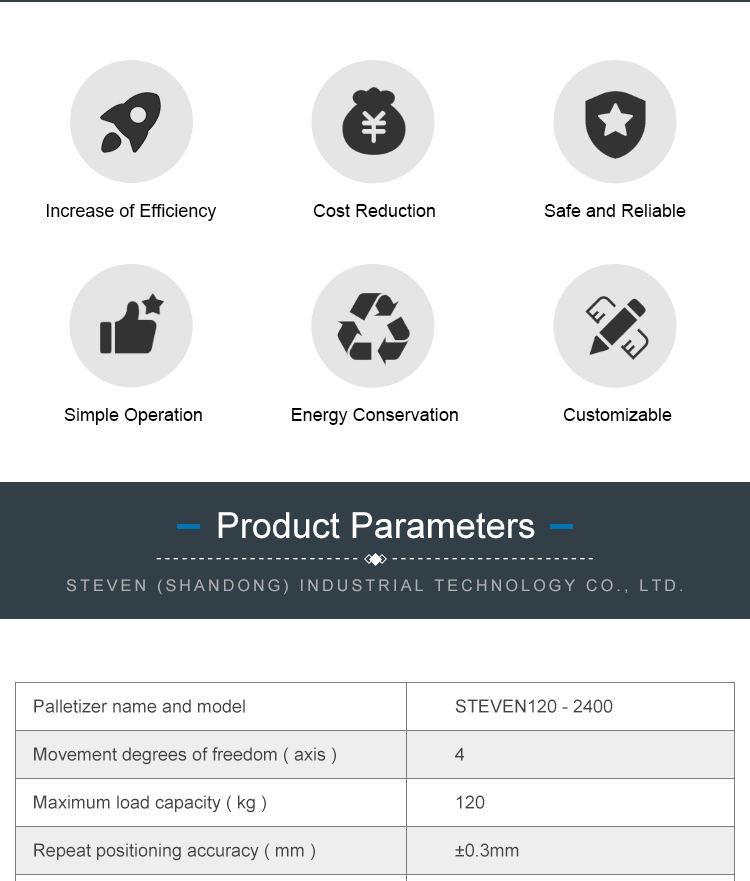Click the recycle energy conservation icon
The width and height of the screenshot is (750, 881).
(373, 326)
